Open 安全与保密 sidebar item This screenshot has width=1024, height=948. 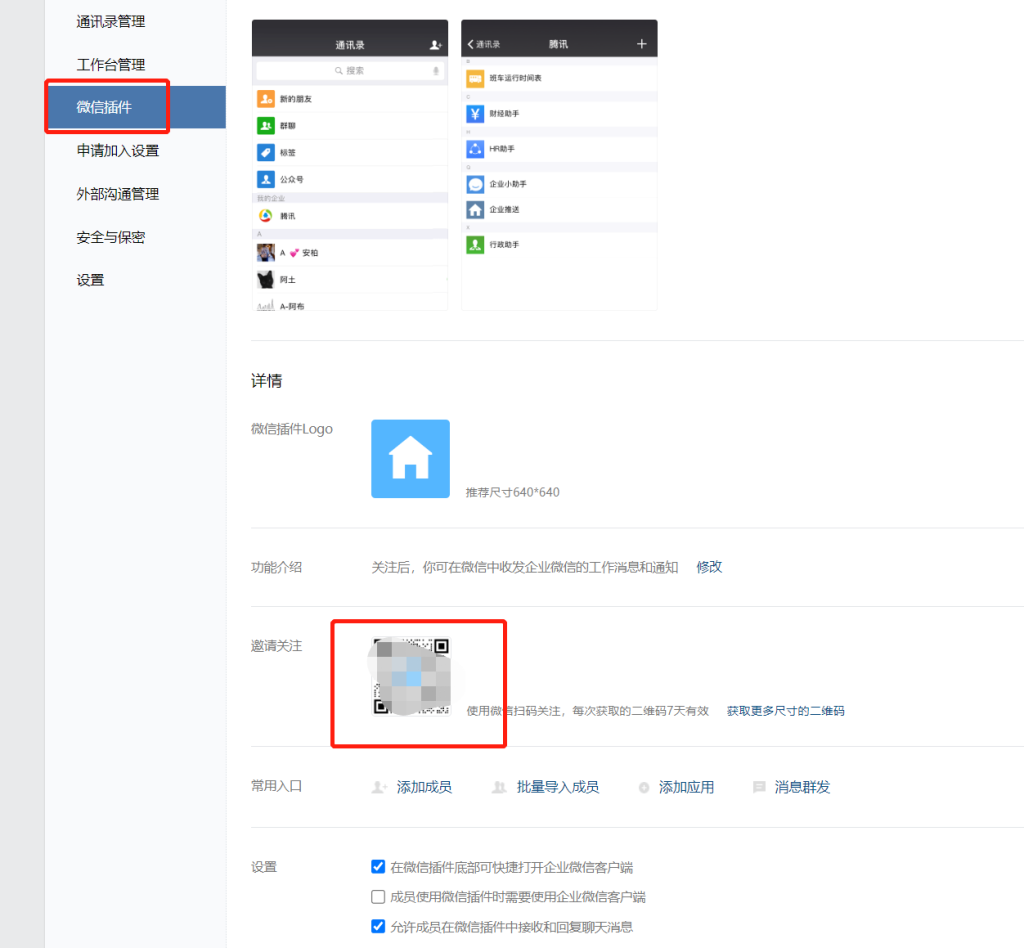[111, 237]
